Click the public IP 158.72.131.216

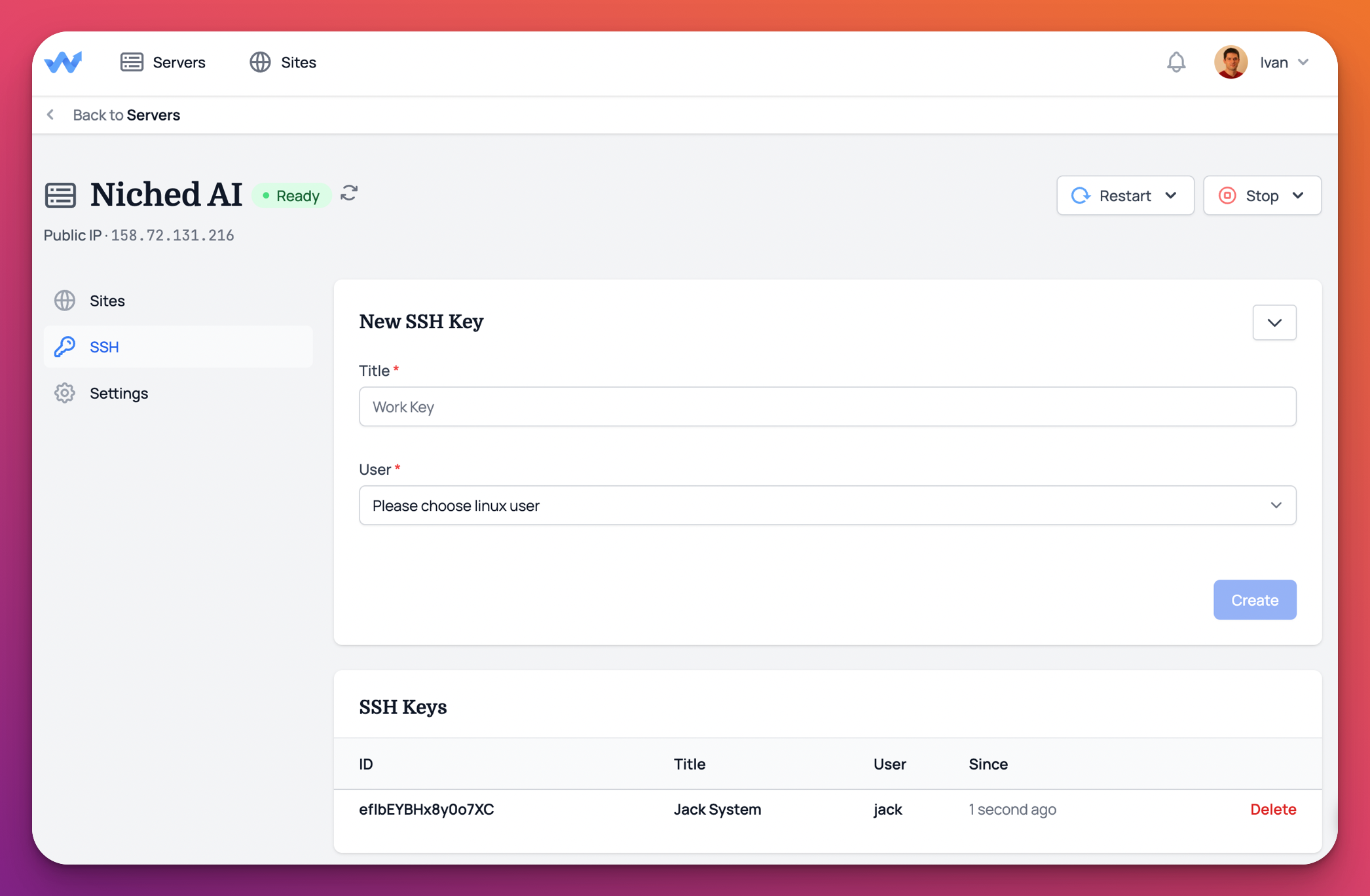(x=172, y=235)
